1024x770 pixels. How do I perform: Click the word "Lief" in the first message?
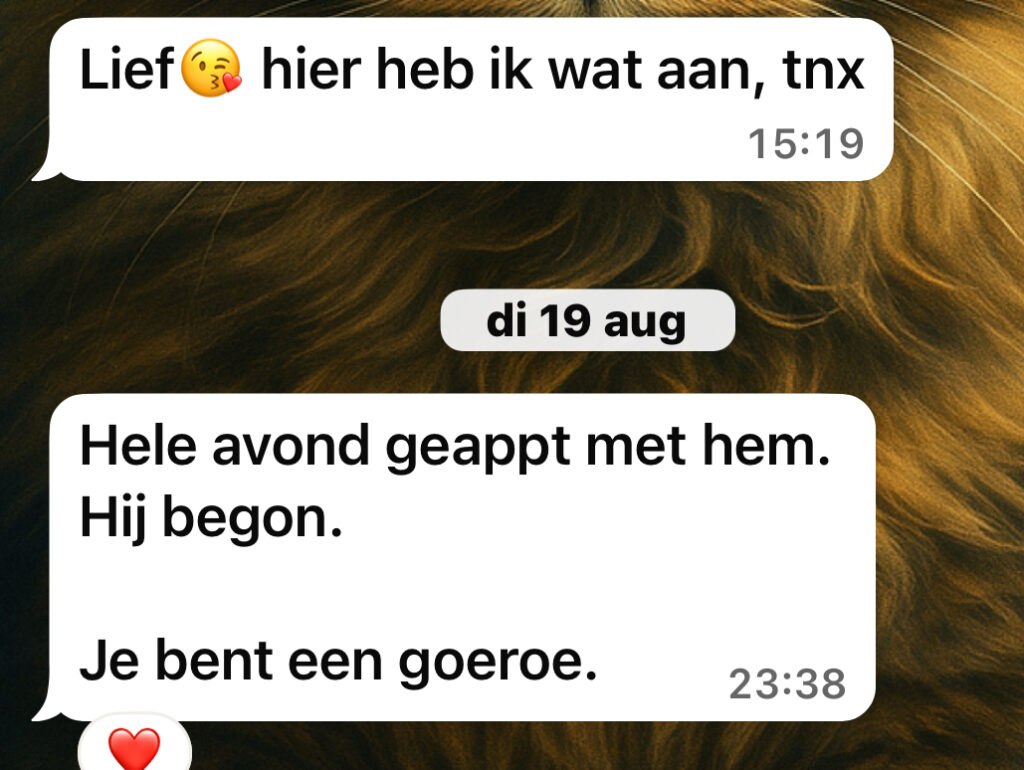[x=127, y=69]
